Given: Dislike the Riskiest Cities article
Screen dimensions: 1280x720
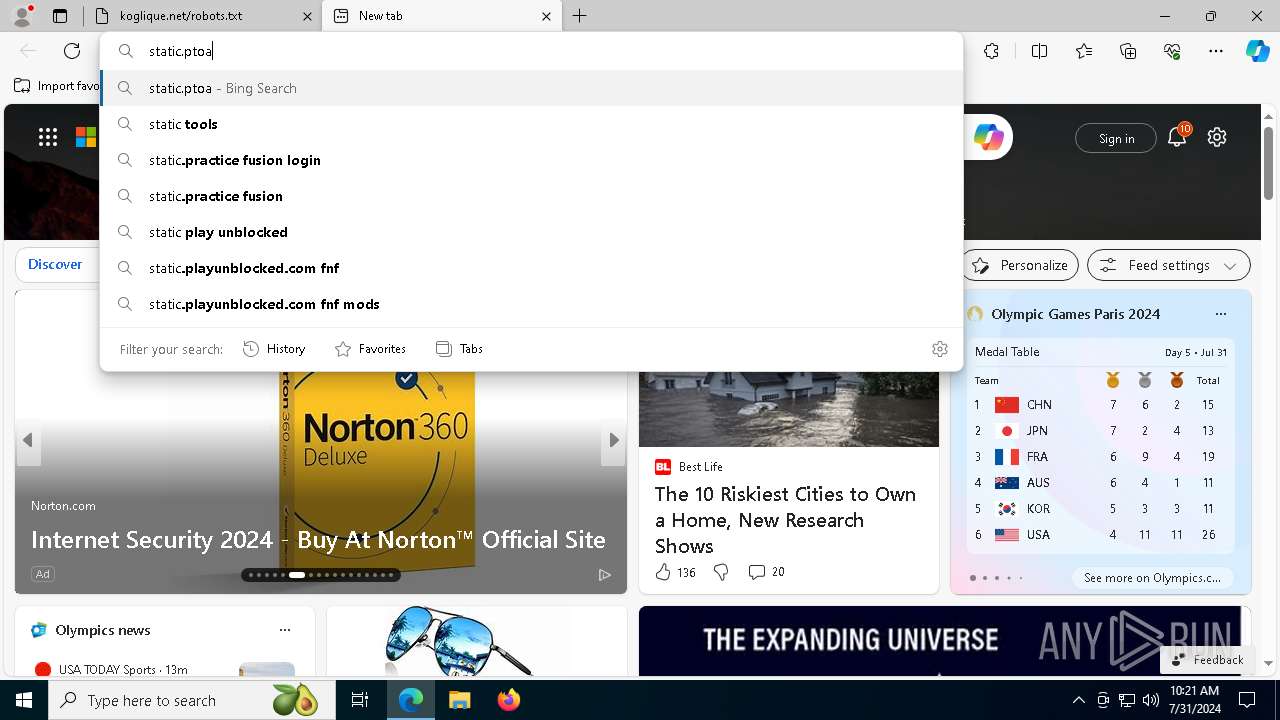Looking at the screenshot, I should (721, 572).
